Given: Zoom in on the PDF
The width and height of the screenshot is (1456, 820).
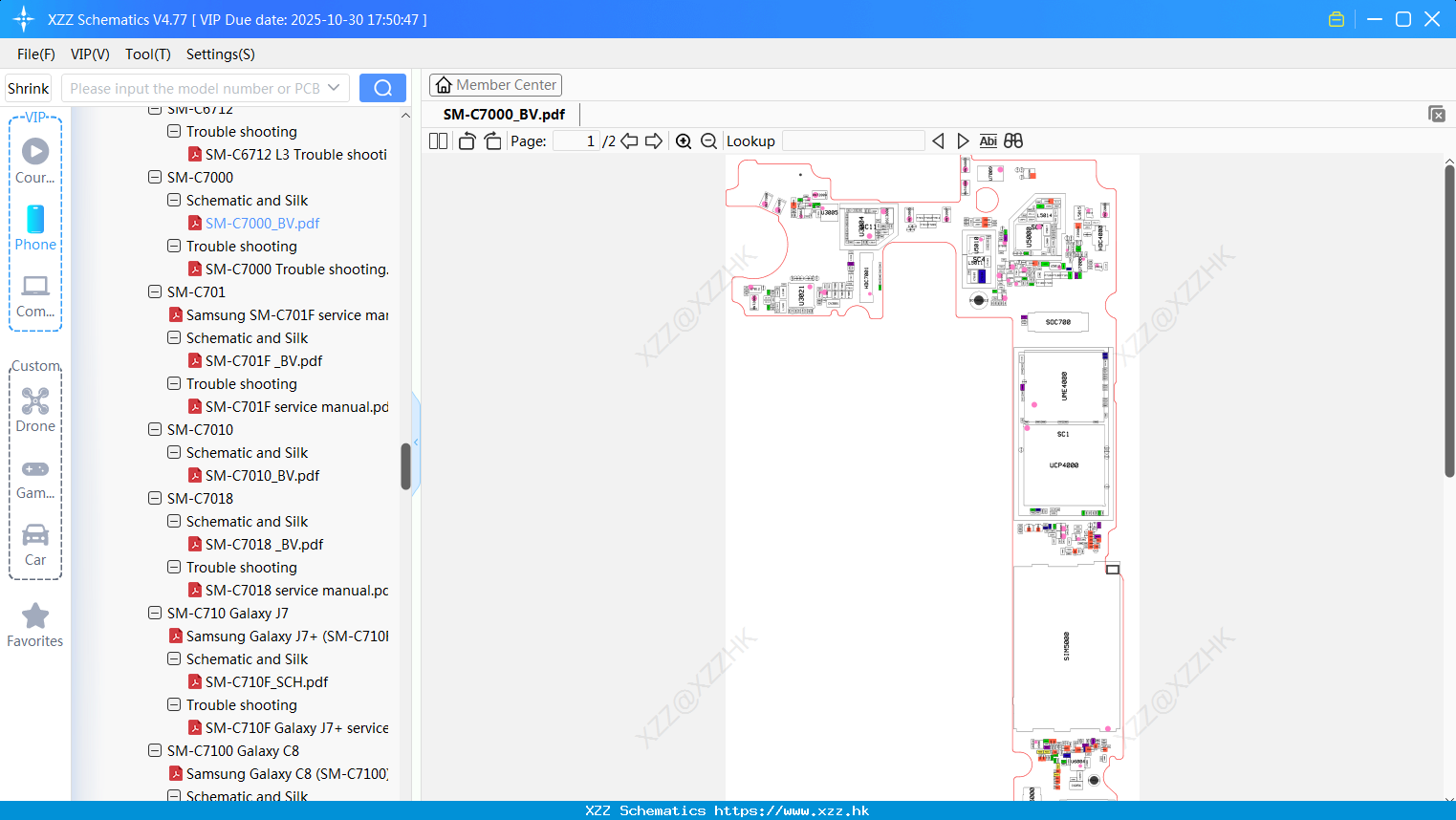Looking at the screenshot, I should (684, 140).
